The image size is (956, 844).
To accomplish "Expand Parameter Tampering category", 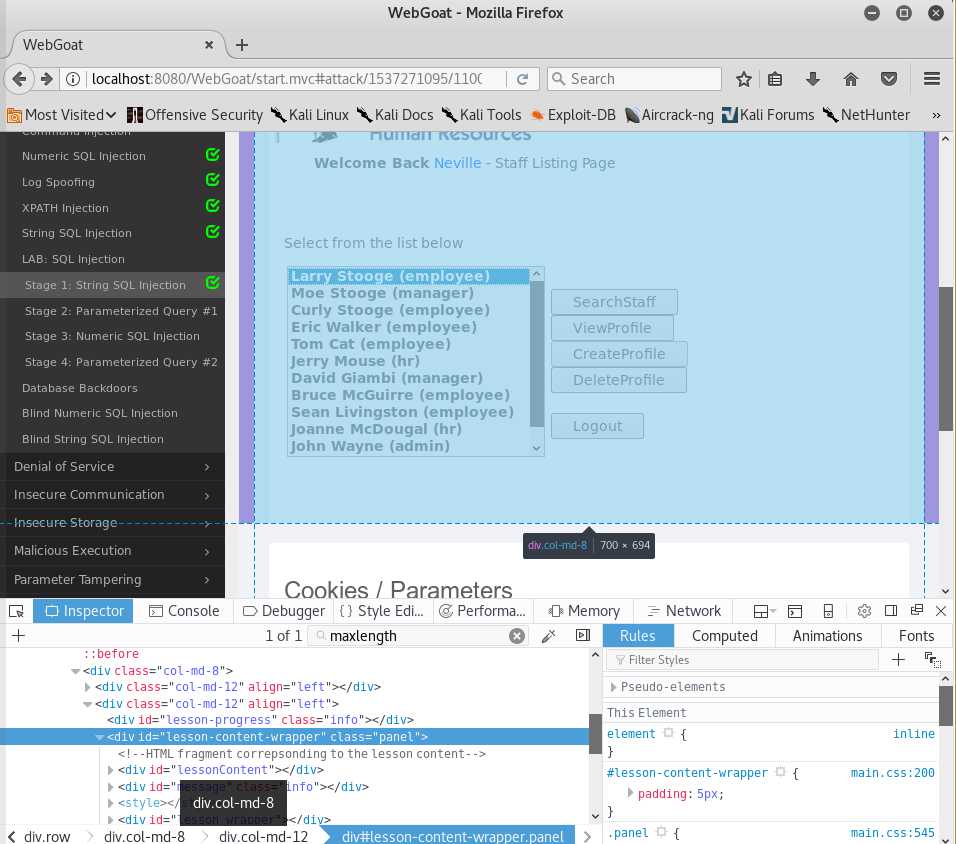I will pyautogui.click(x=112, y=579).
